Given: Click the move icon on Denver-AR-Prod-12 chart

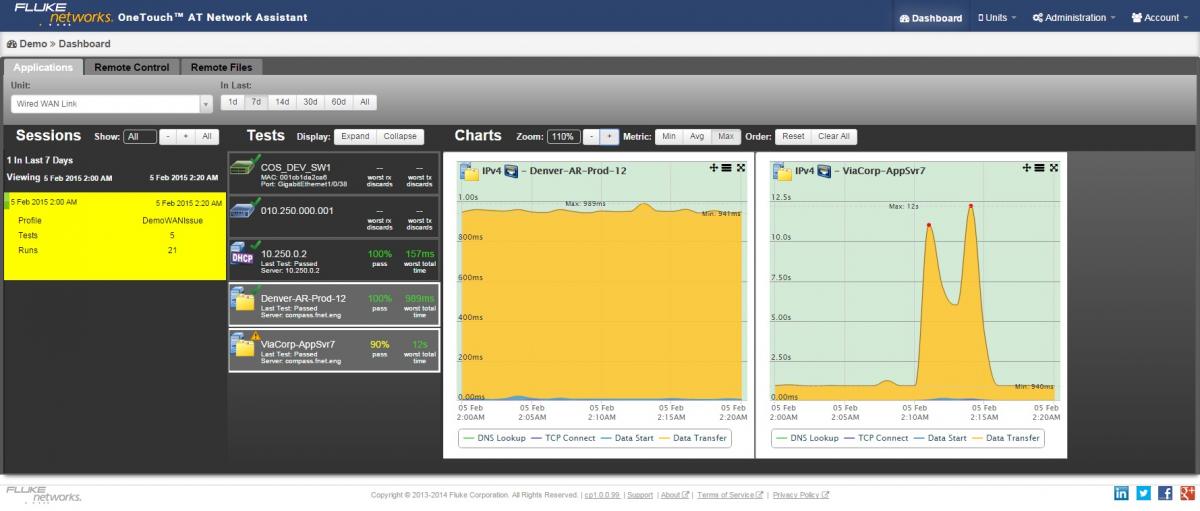Looking at the screenshot, I should (714, 168).
